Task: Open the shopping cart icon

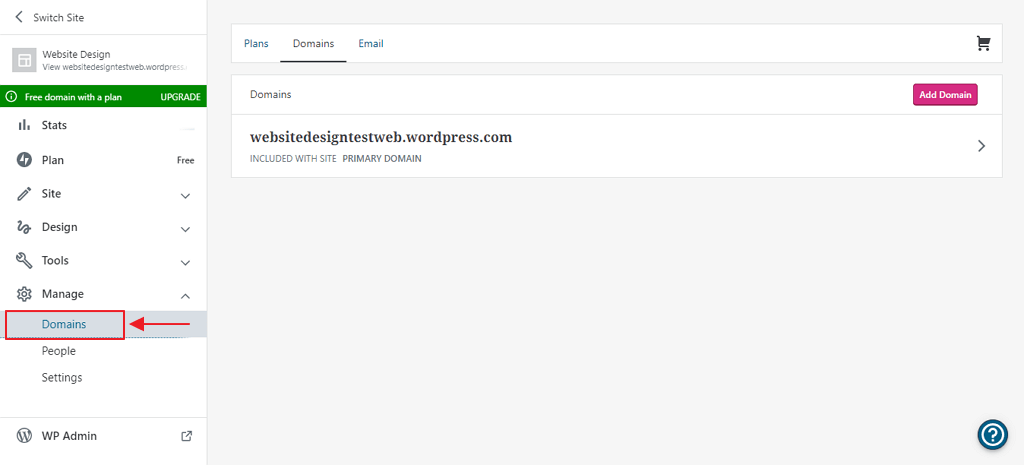Action: (x=983, y=44)
